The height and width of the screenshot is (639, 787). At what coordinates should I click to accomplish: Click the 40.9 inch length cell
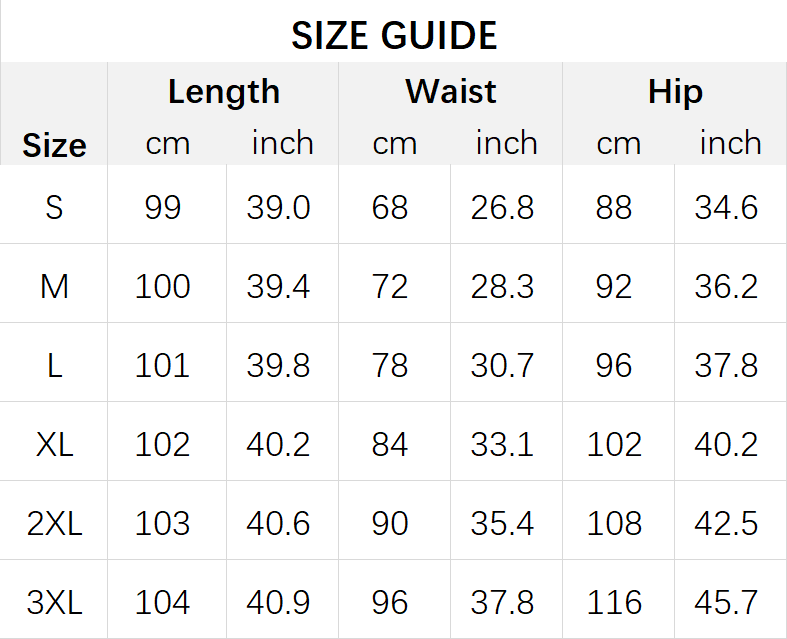point(278,602)
